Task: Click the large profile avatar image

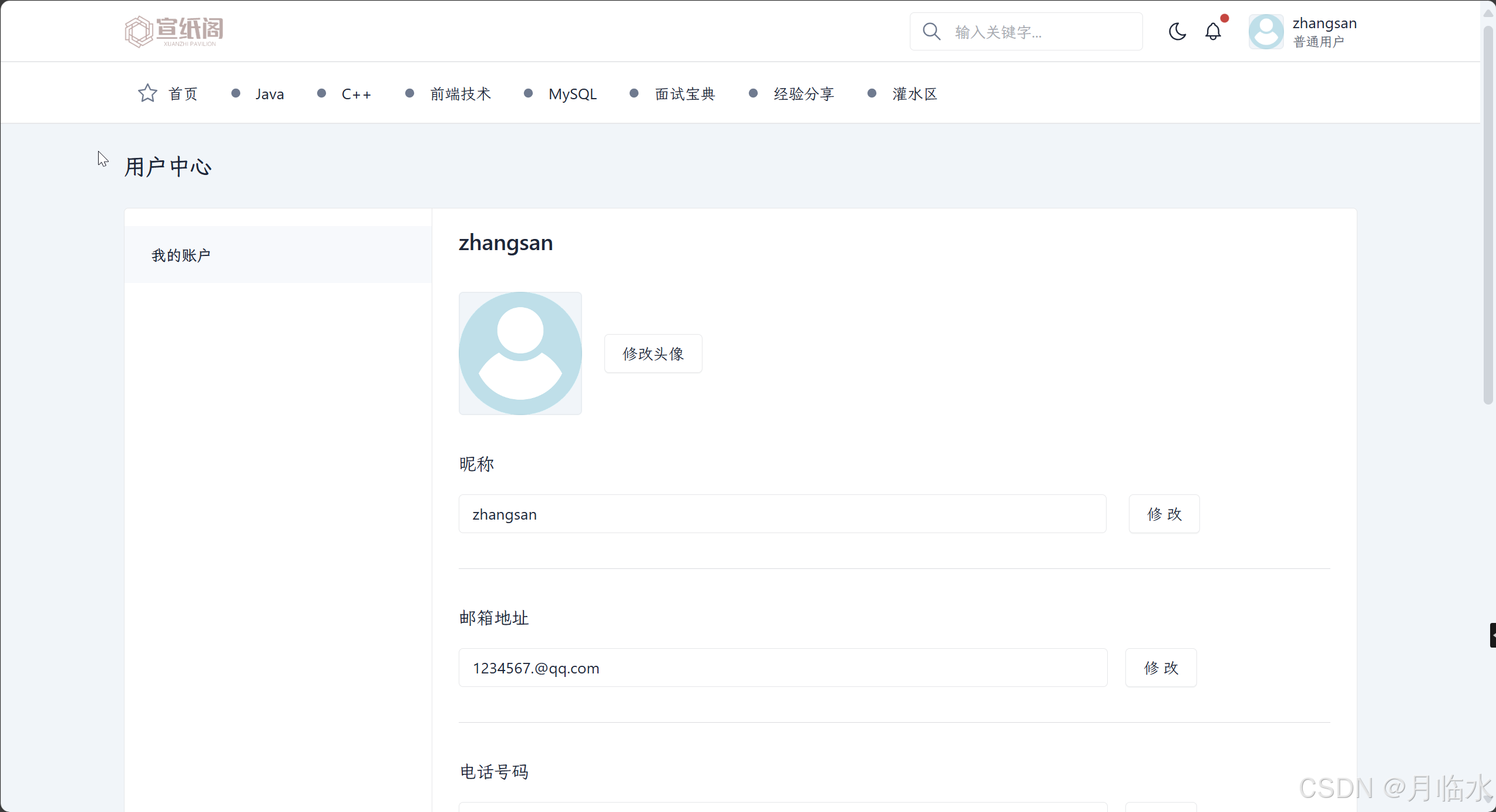Action: pyautogui.click(x=520, y=353)
